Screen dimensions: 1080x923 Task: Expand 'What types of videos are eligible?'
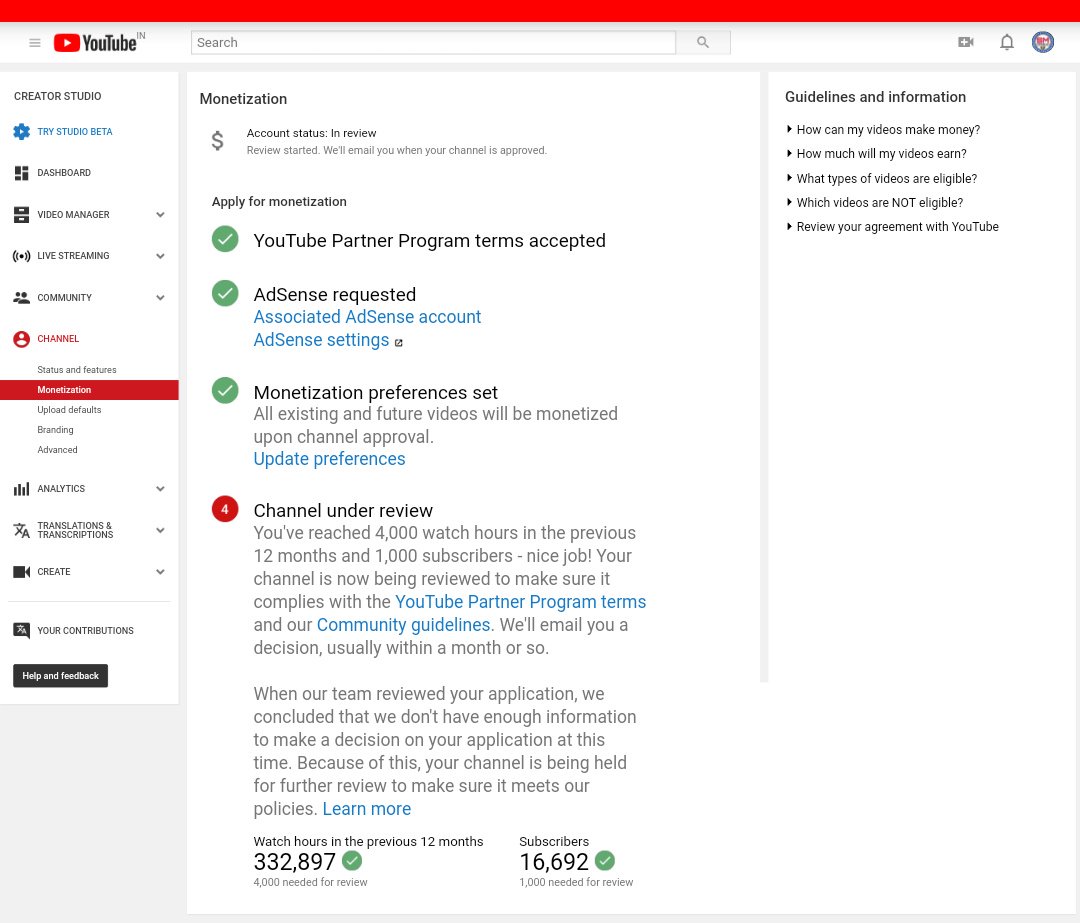(x=882, y=178)
